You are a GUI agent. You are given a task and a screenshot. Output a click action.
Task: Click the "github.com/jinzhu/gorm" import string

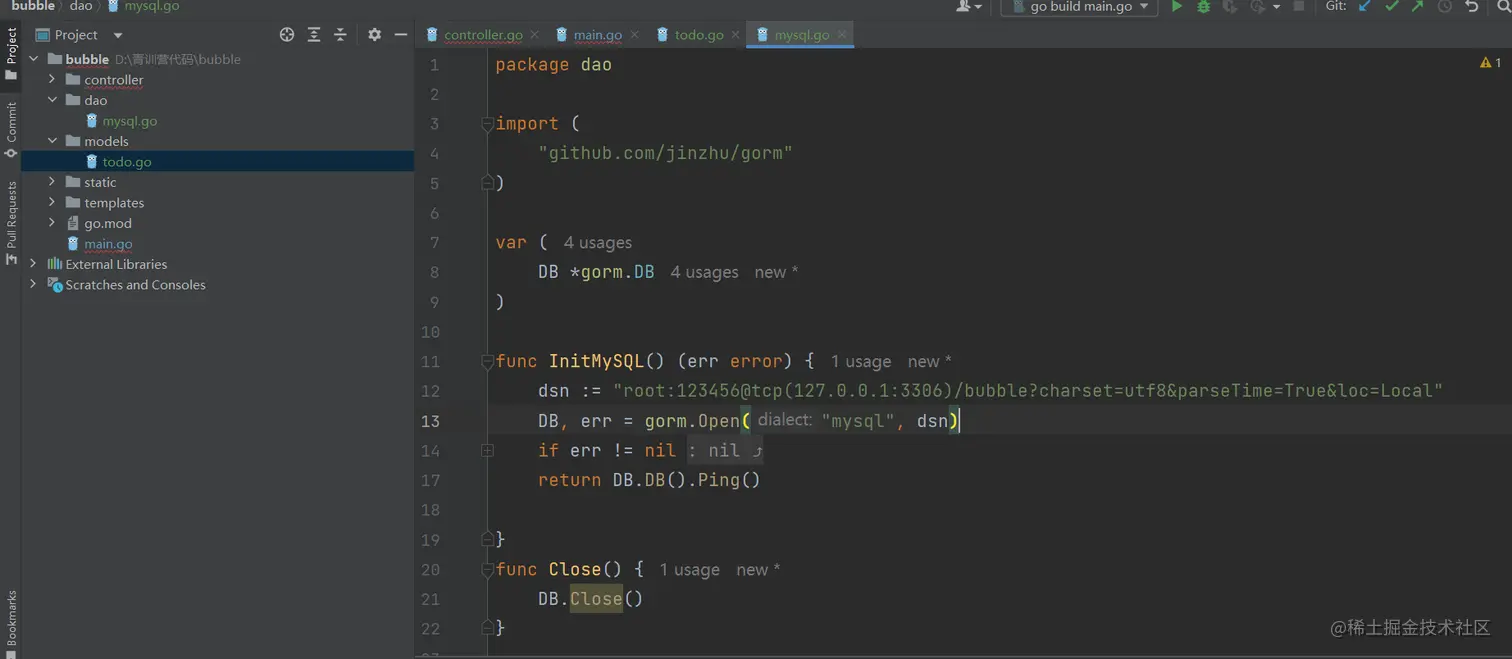tap(665, 153)
